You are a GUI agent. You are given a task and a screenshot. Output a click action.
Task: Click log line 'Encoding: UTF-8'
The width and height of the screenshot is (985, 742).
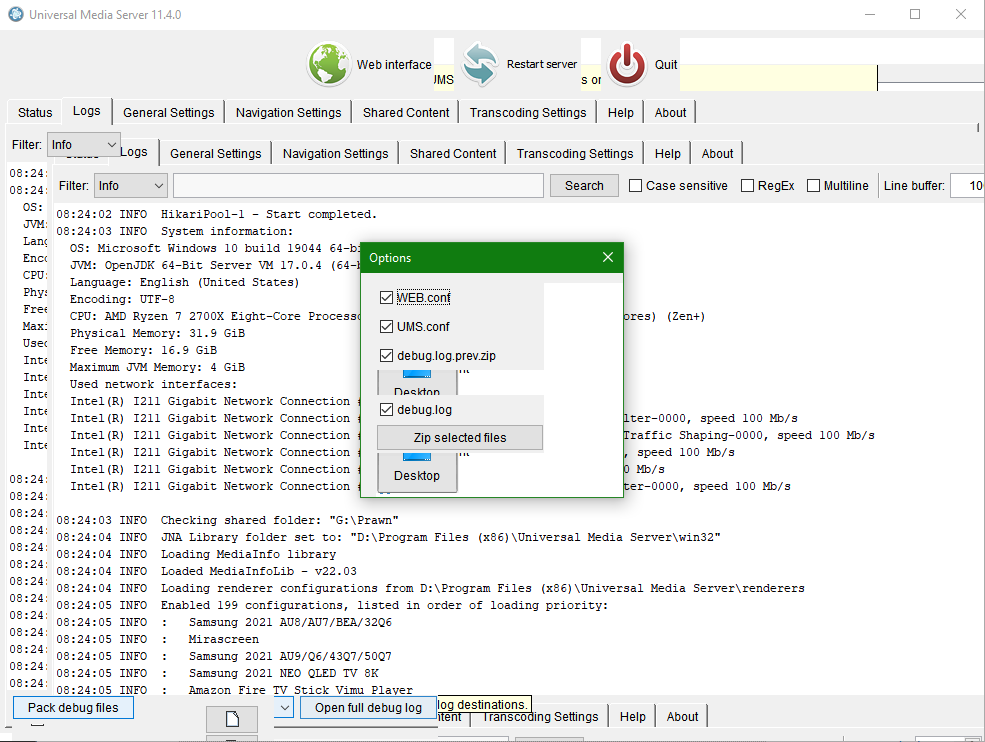(x=122, y=299)
